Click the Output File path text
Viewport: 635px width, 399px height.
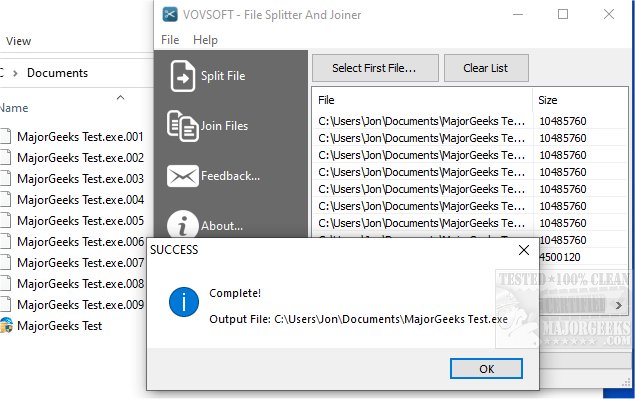pos(358,319)
